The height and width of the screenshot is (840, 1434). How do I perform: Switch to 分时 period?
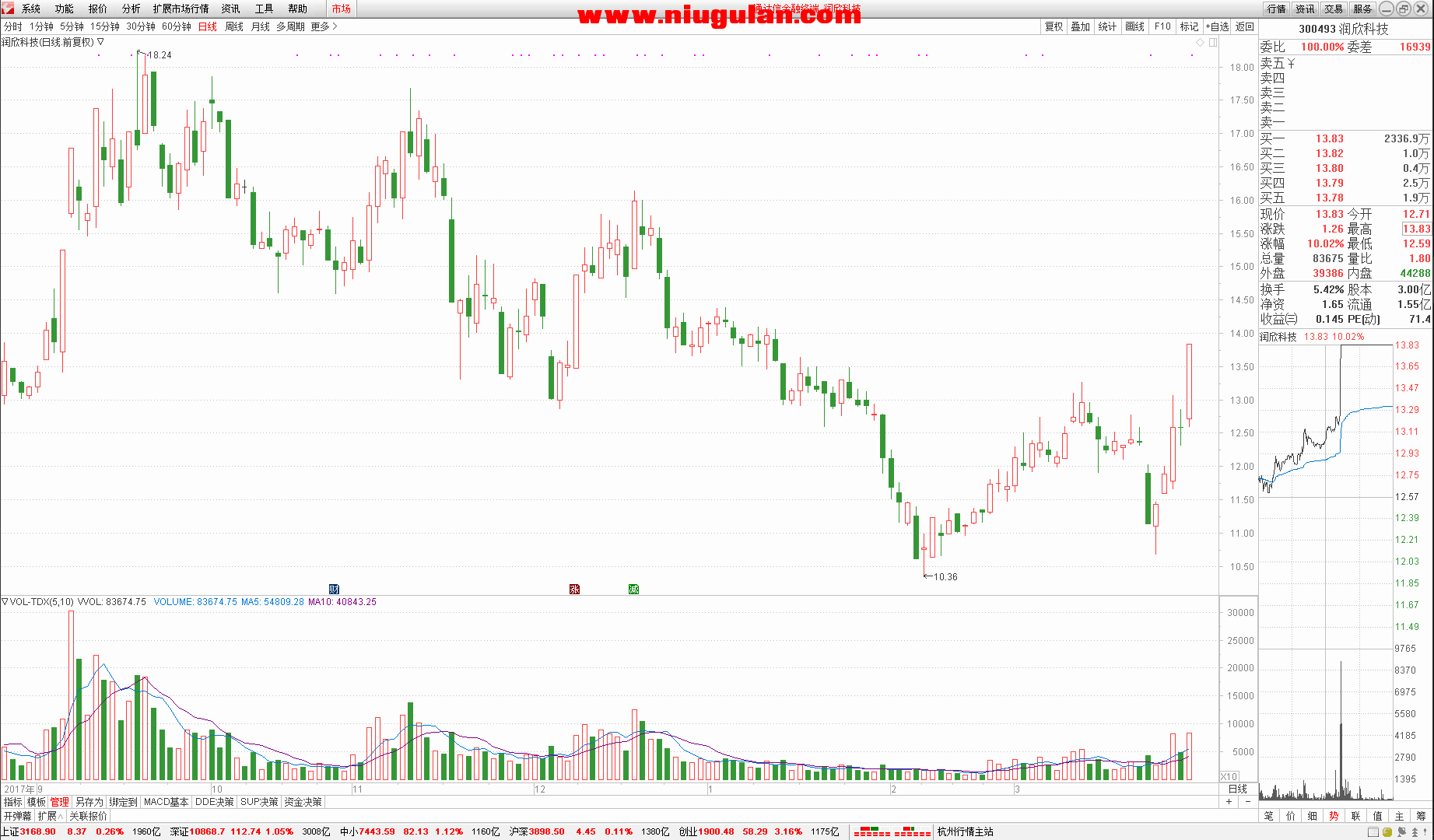coord(13,26)
